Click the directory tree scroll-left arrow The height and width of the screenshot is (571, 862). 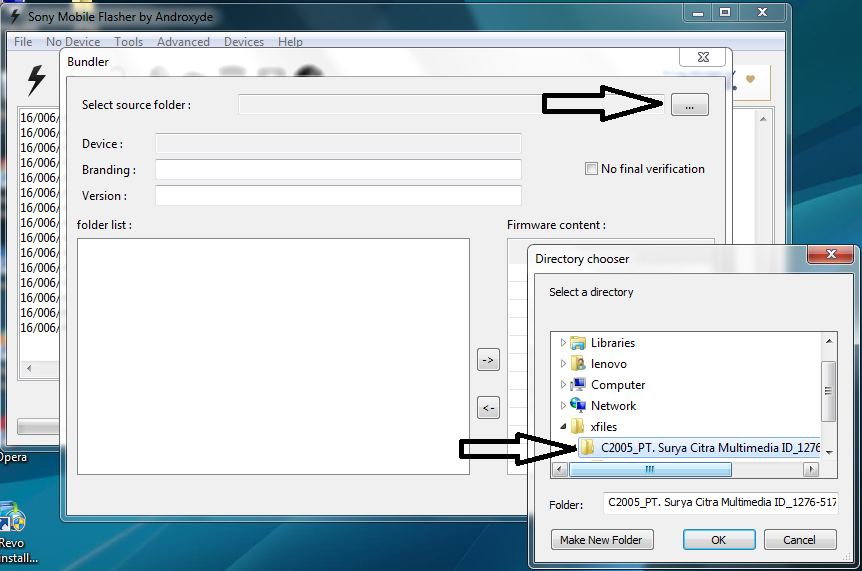(x=559, y=469)
